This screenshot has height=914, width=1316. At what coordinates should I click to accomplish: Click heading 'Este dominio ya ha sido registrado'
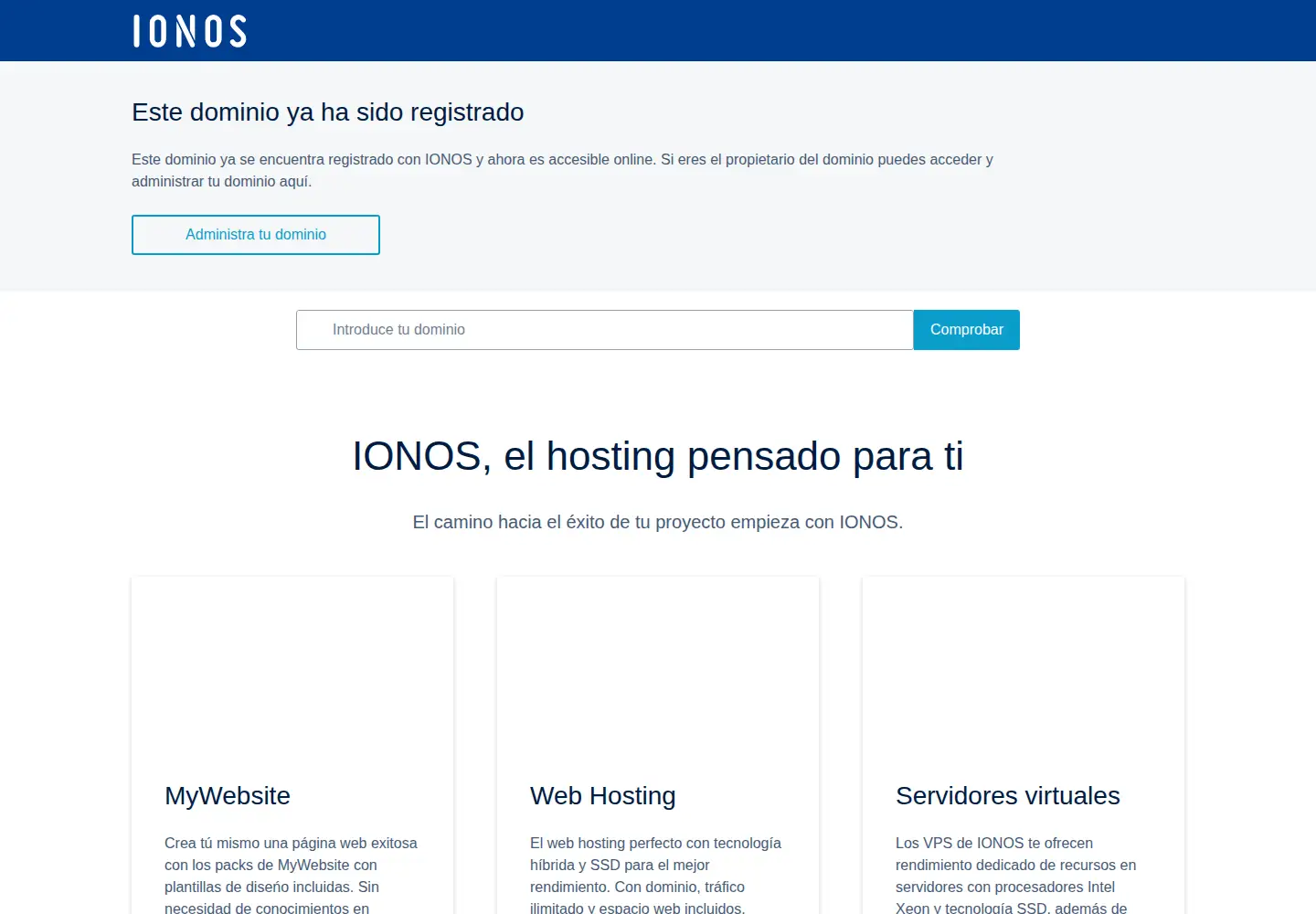pos(328,112)
